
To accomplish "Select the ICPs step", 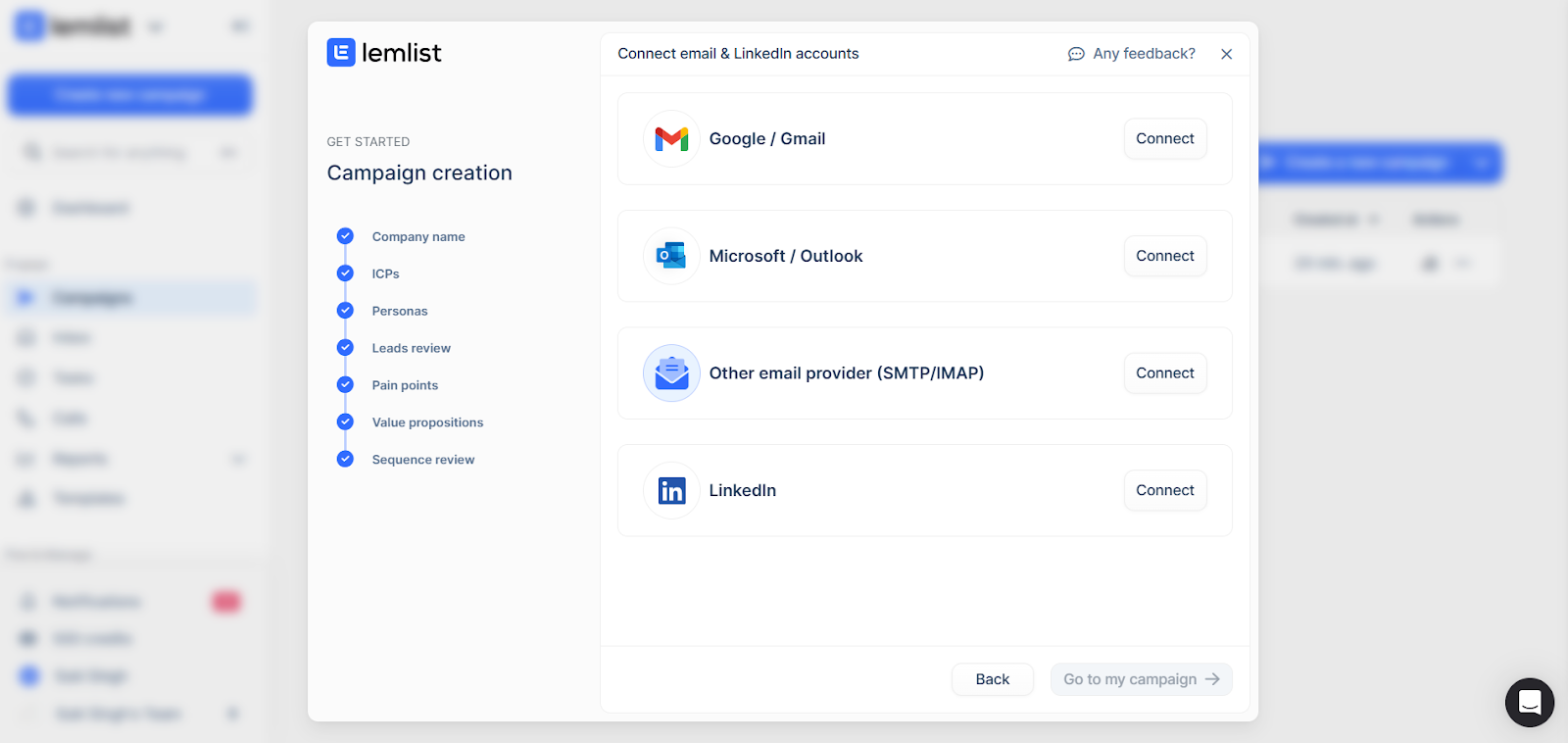I will tap(385, 273).
